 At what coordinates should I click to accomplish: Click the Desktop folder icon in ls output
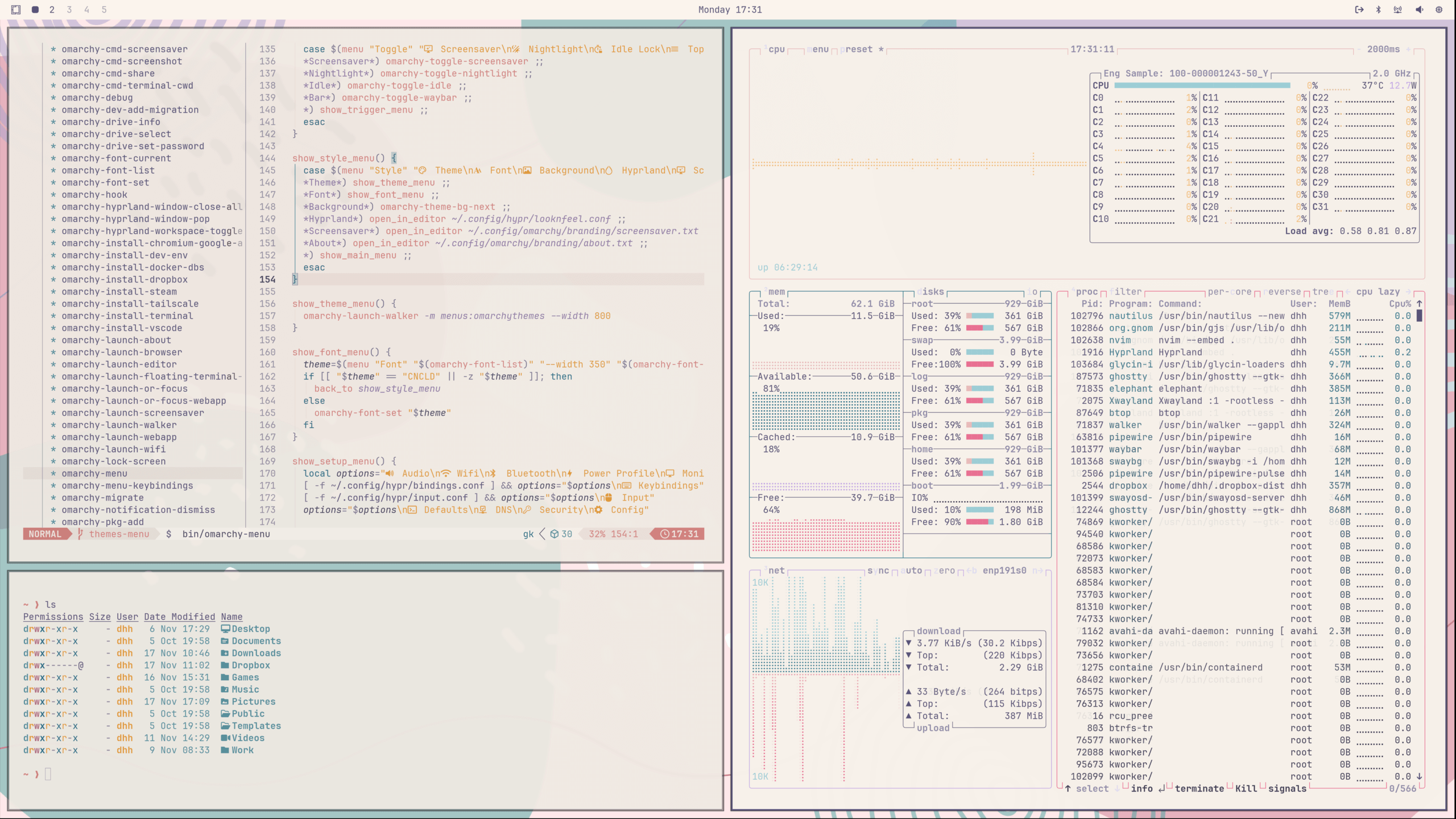pyautogui.click(x=225, y=629)
